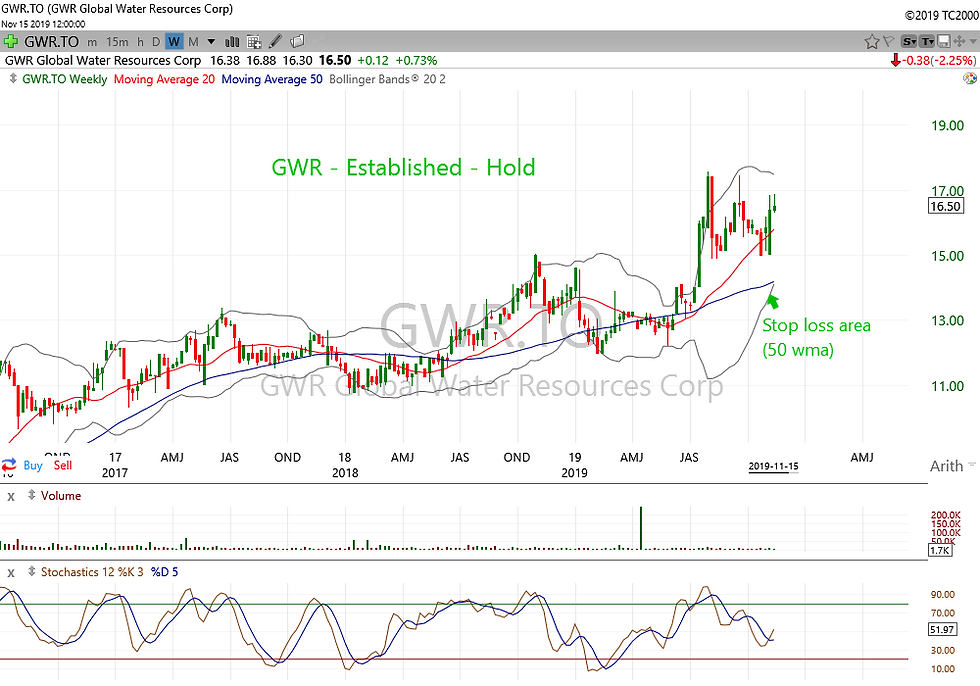
Task: Click the red -0.38(-2.25%) change readout
Action: (x=933, y=61)
